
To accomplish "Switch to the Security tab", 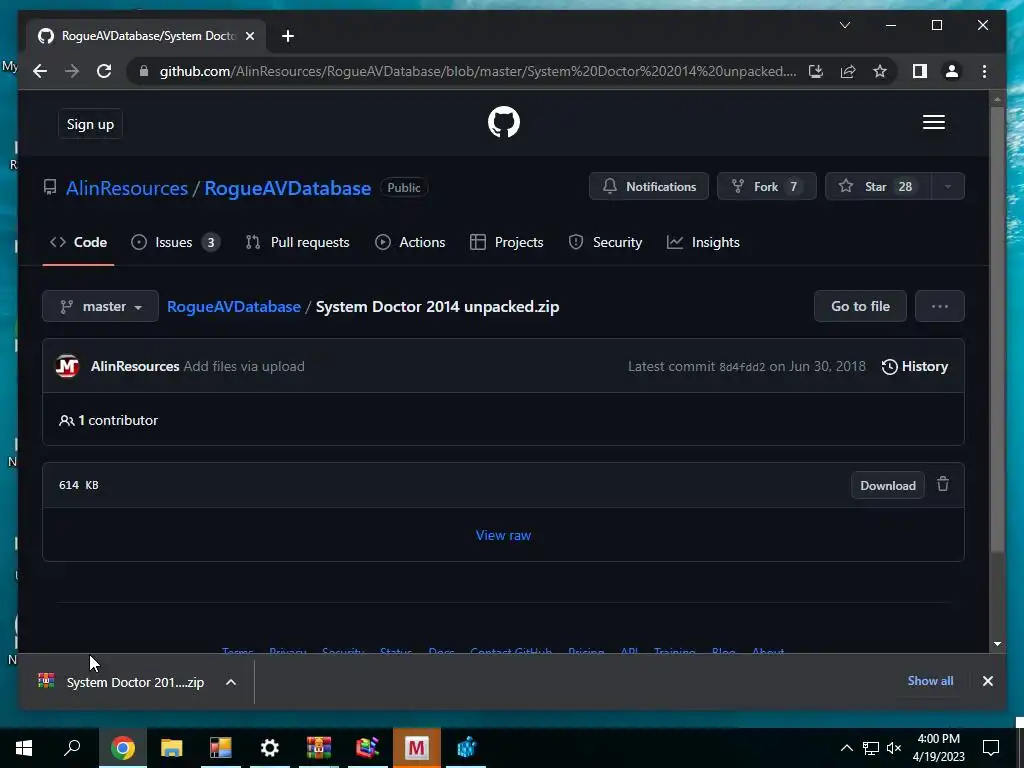I will click(605, 242).
